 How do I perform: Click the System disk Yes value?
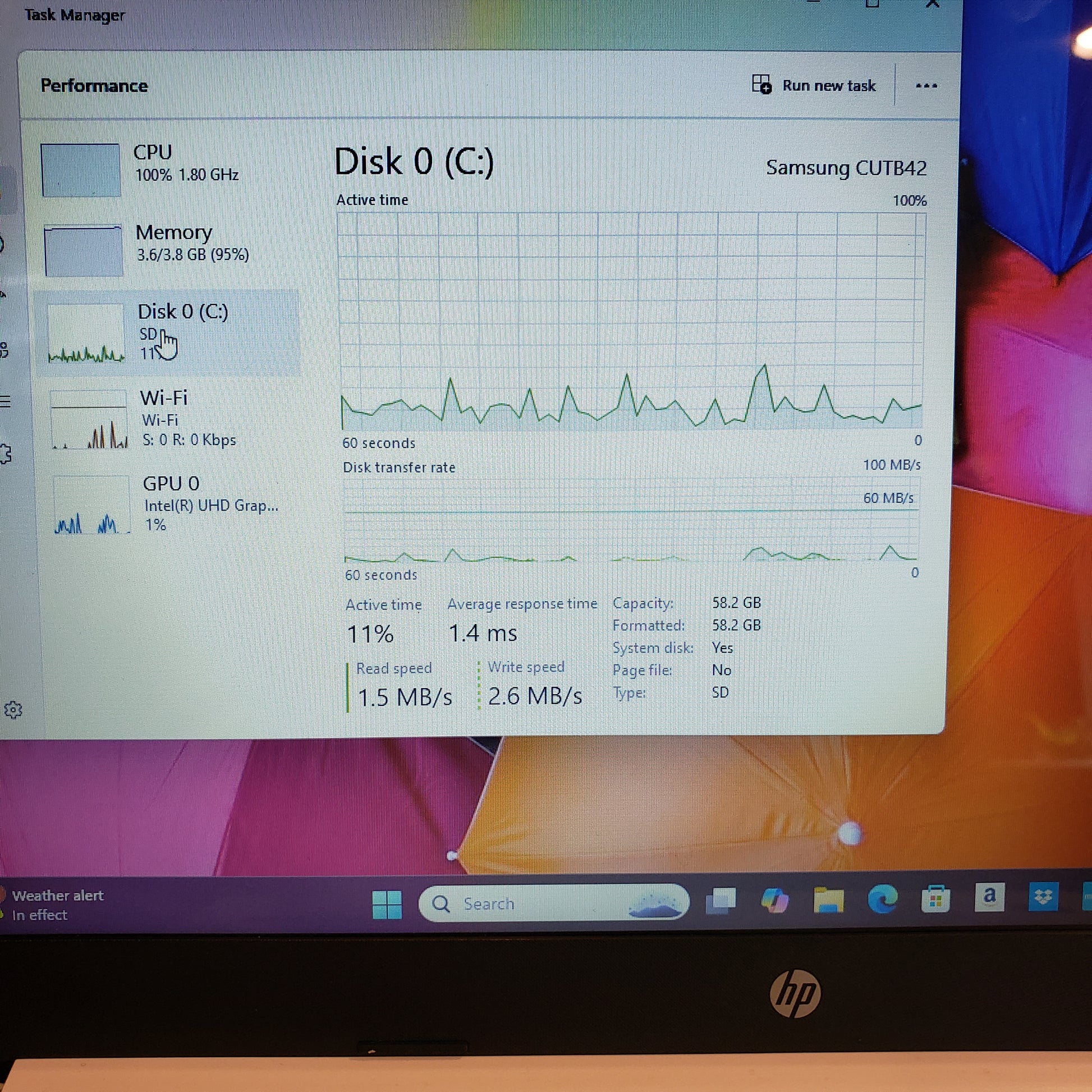[722, 648]
